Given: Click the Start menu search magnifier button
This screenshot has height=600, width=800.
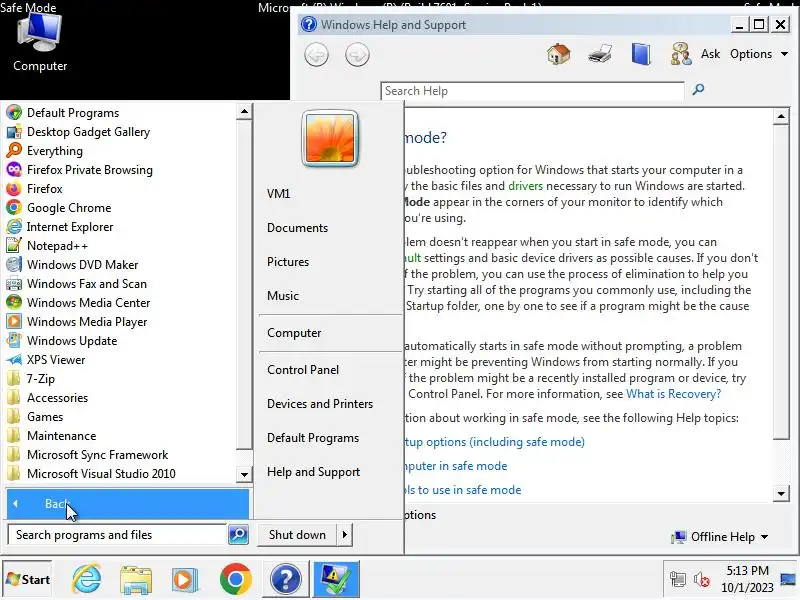Looking at the screenshot, I should pyautogui.click(x=238, y=535).
